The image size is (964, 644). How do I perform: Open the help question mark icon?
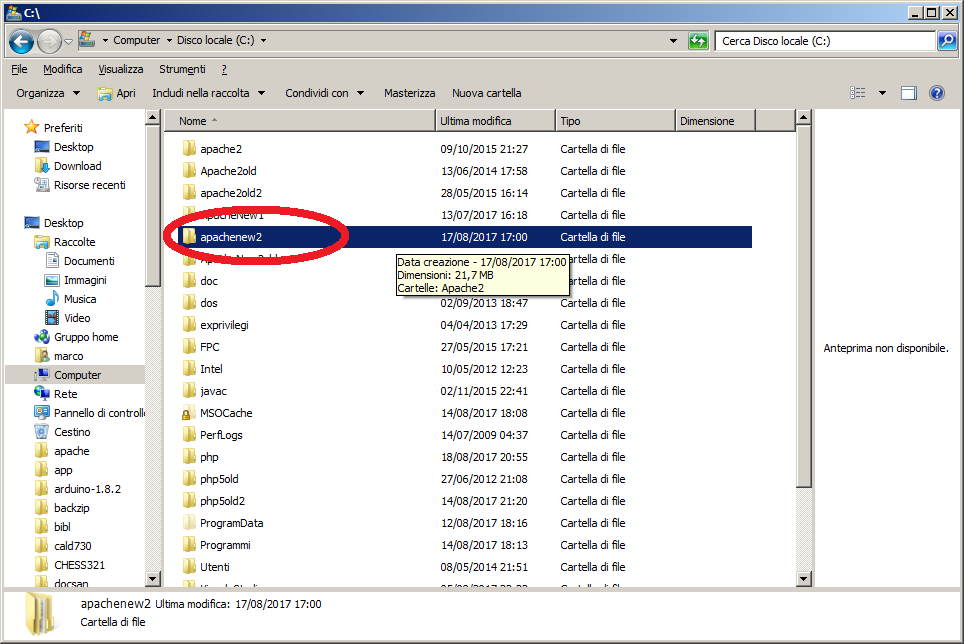937,93
